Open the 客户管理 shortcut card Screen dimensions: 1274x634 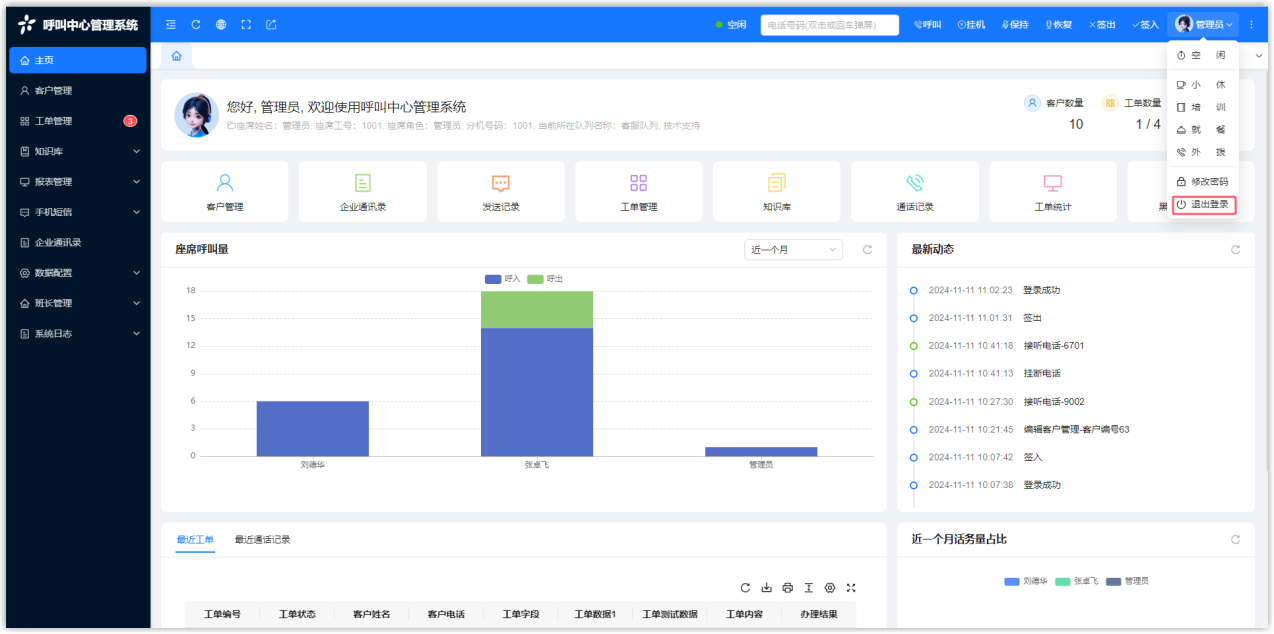(x=225, y=192)
